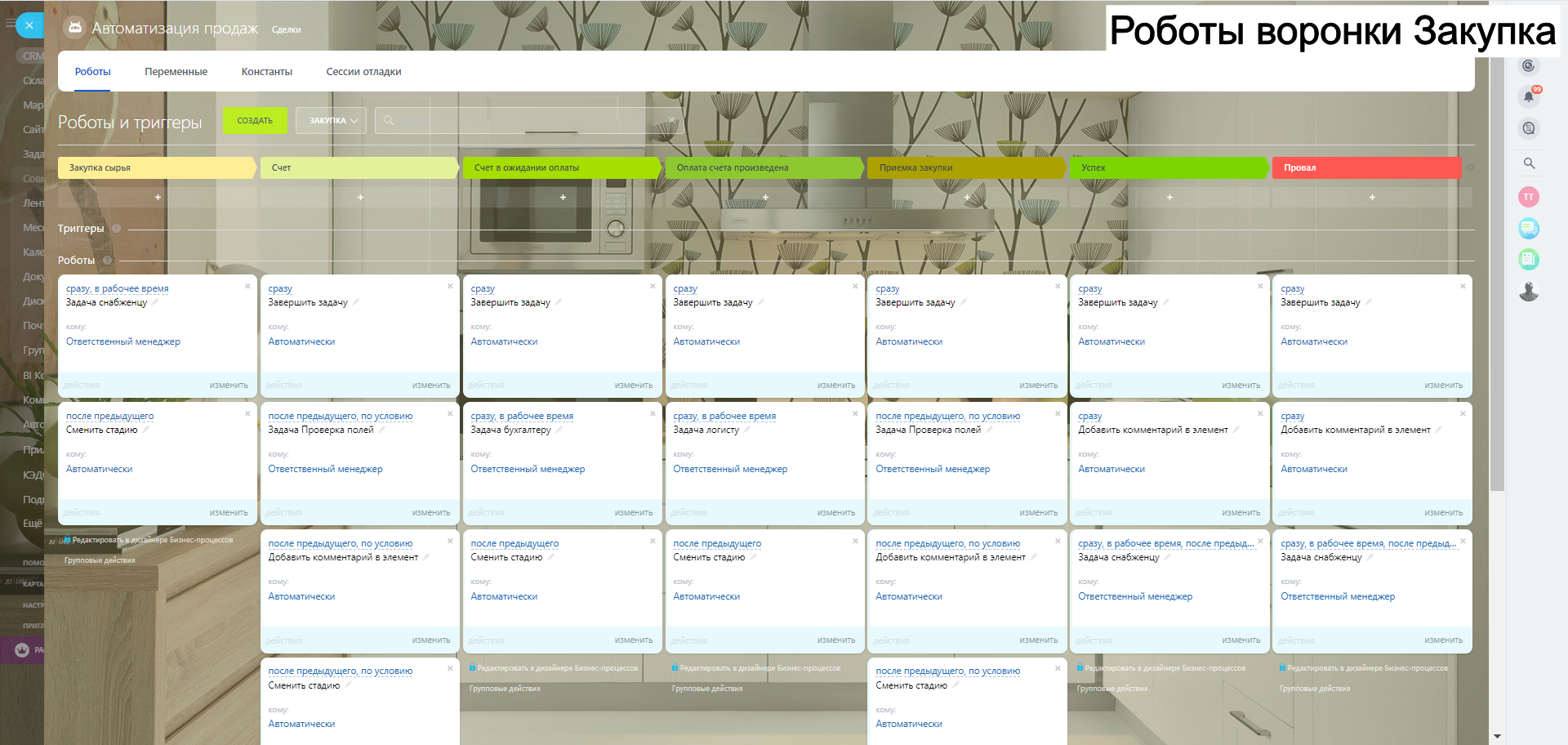The height and width of the screenshot is (745, 1568).
Task: Switch to the Константы tab
Action: pos(267,72)
